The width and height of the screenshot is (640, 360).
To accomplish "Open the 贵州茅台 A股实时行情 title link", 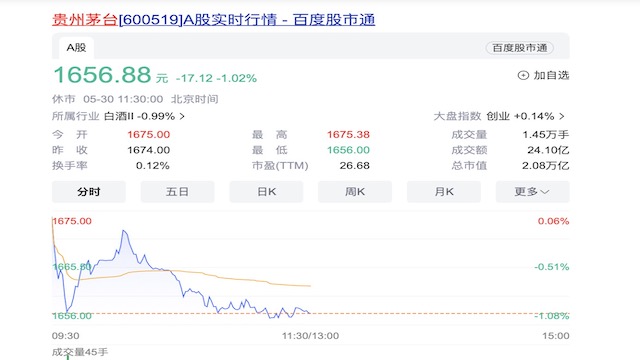I will click(x=213, y=20).
